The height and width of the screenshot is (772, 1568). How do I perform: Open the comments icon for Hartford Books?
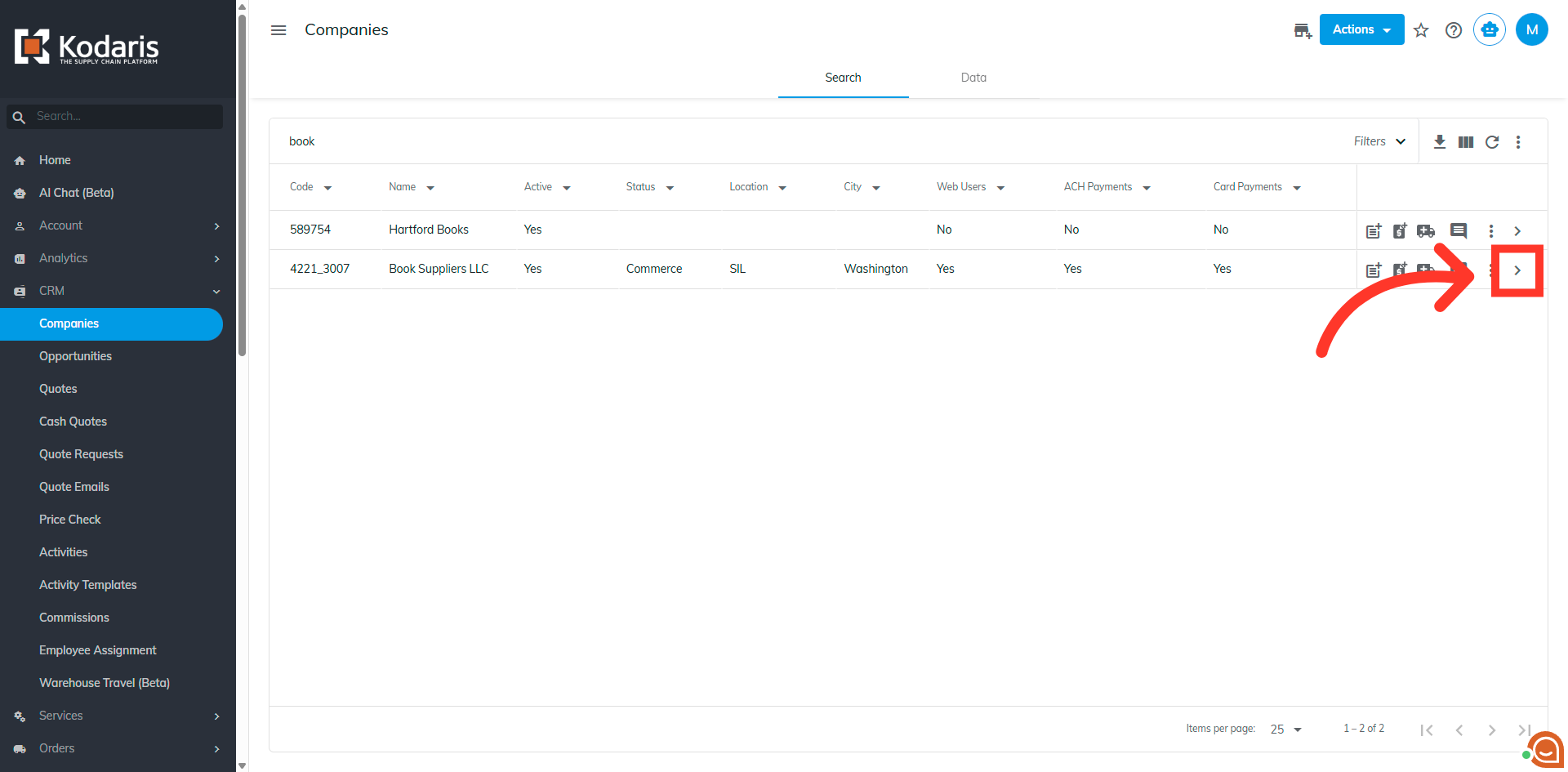pos(1459,231)
